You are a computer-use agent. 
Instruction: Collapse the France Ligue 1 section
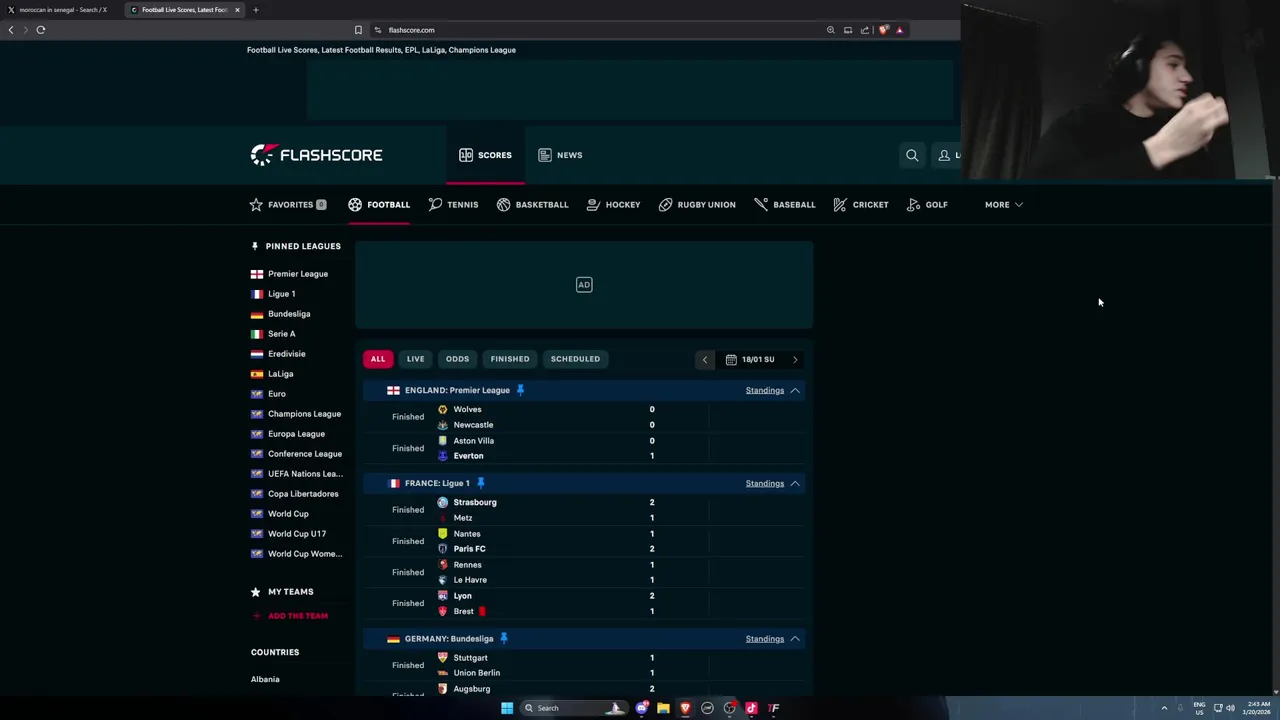pos(795,483)
